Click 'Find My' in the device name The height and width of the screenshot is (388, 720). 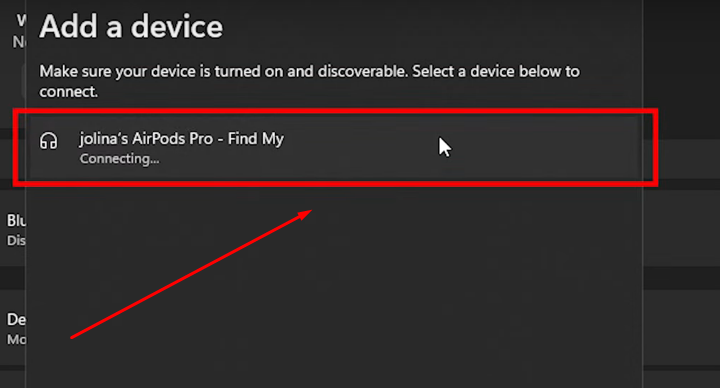[x=256, y=139]
